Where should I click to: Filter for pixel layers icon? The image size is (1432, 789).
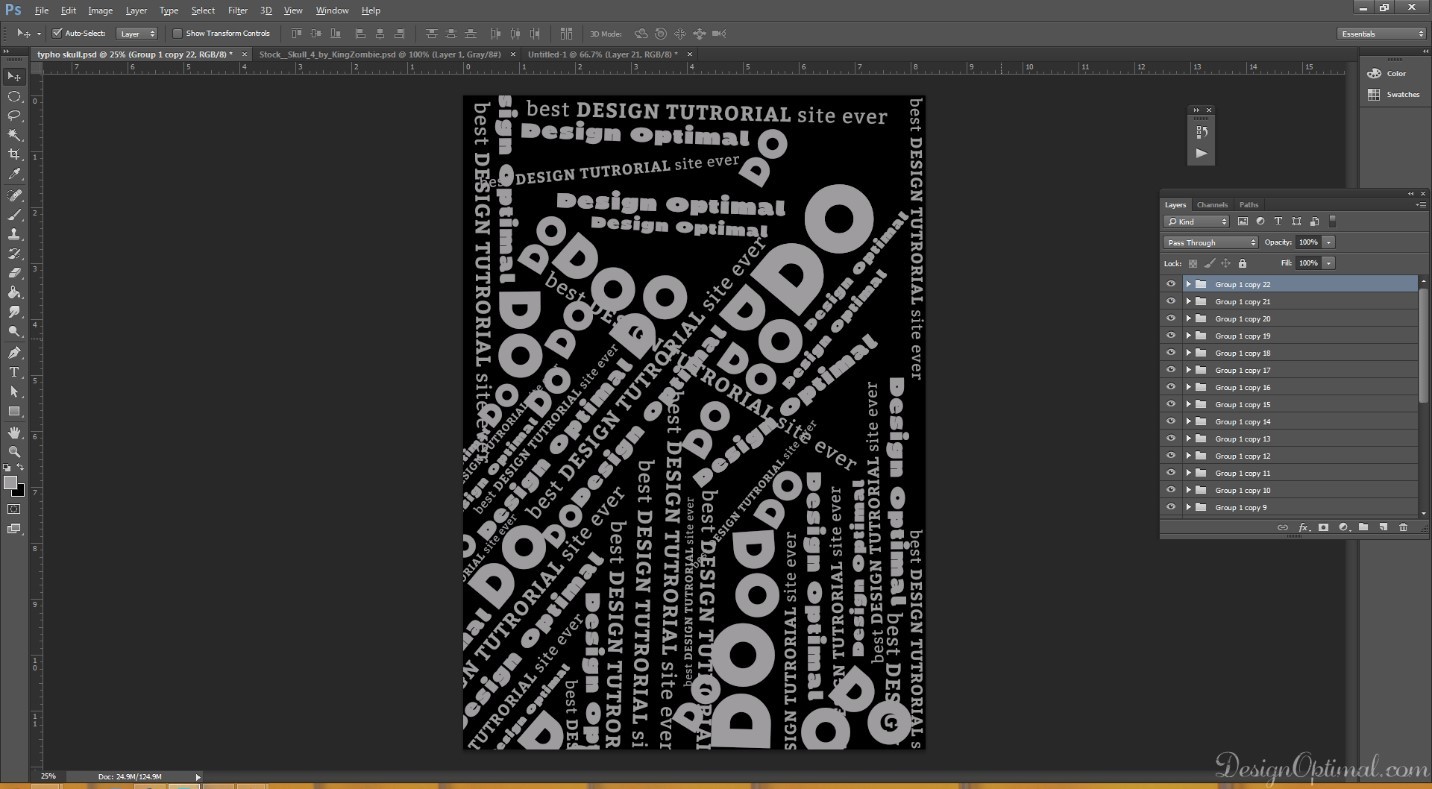point(1243,221)
